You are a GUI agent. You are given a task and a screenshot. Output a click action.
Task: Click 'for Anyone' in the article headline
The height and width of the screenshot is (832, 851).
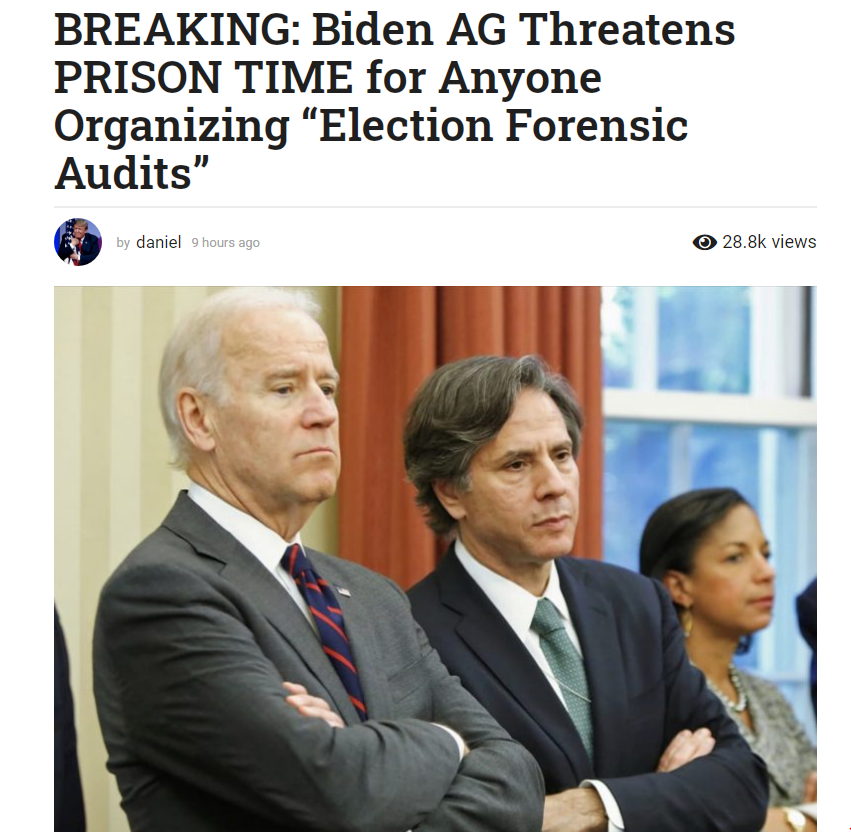(x=484, y=77)
